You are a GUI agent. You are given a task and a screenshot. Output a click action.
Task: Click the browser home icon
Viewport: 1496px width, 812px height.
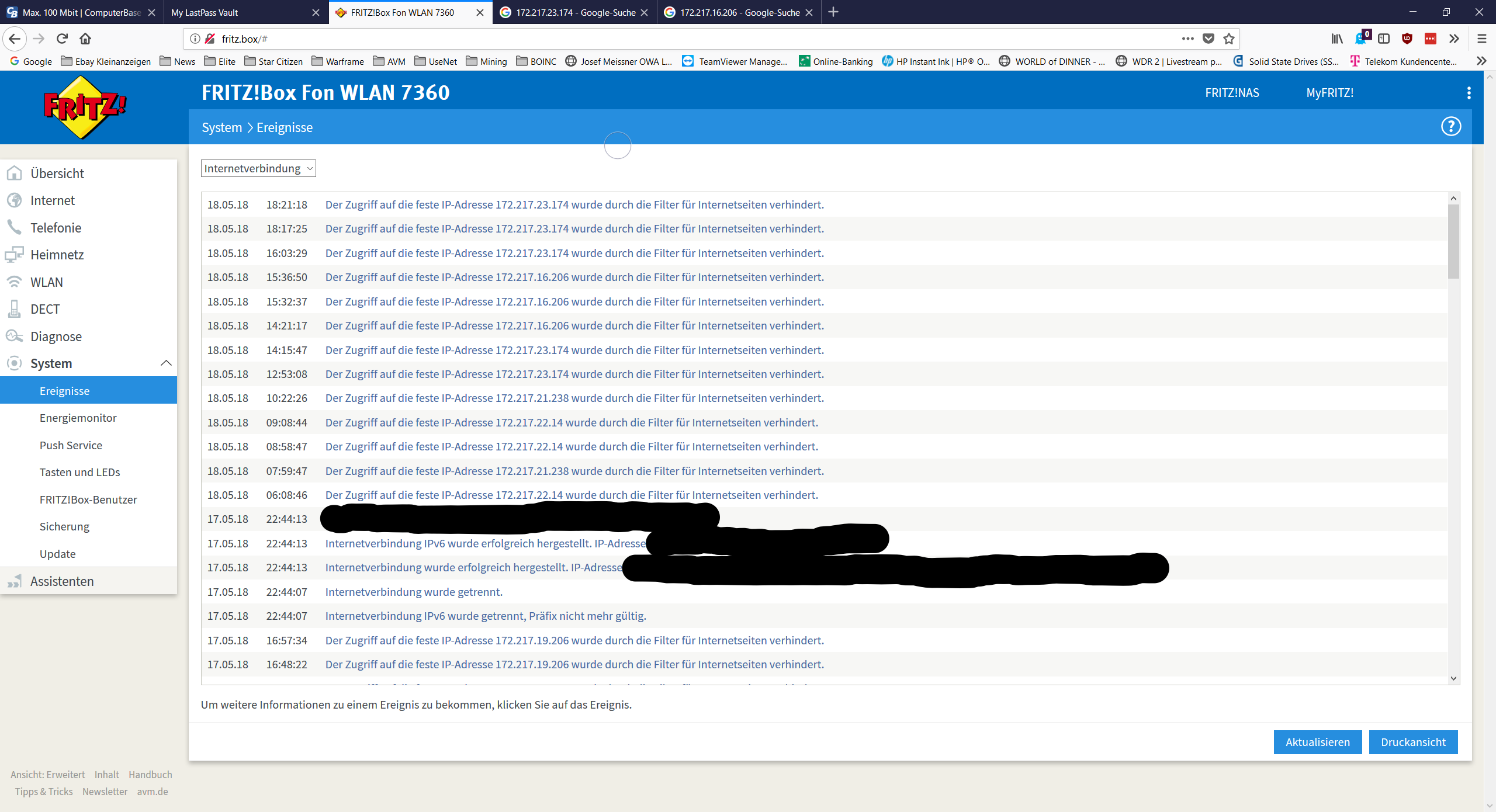click(x=85, y=39)
